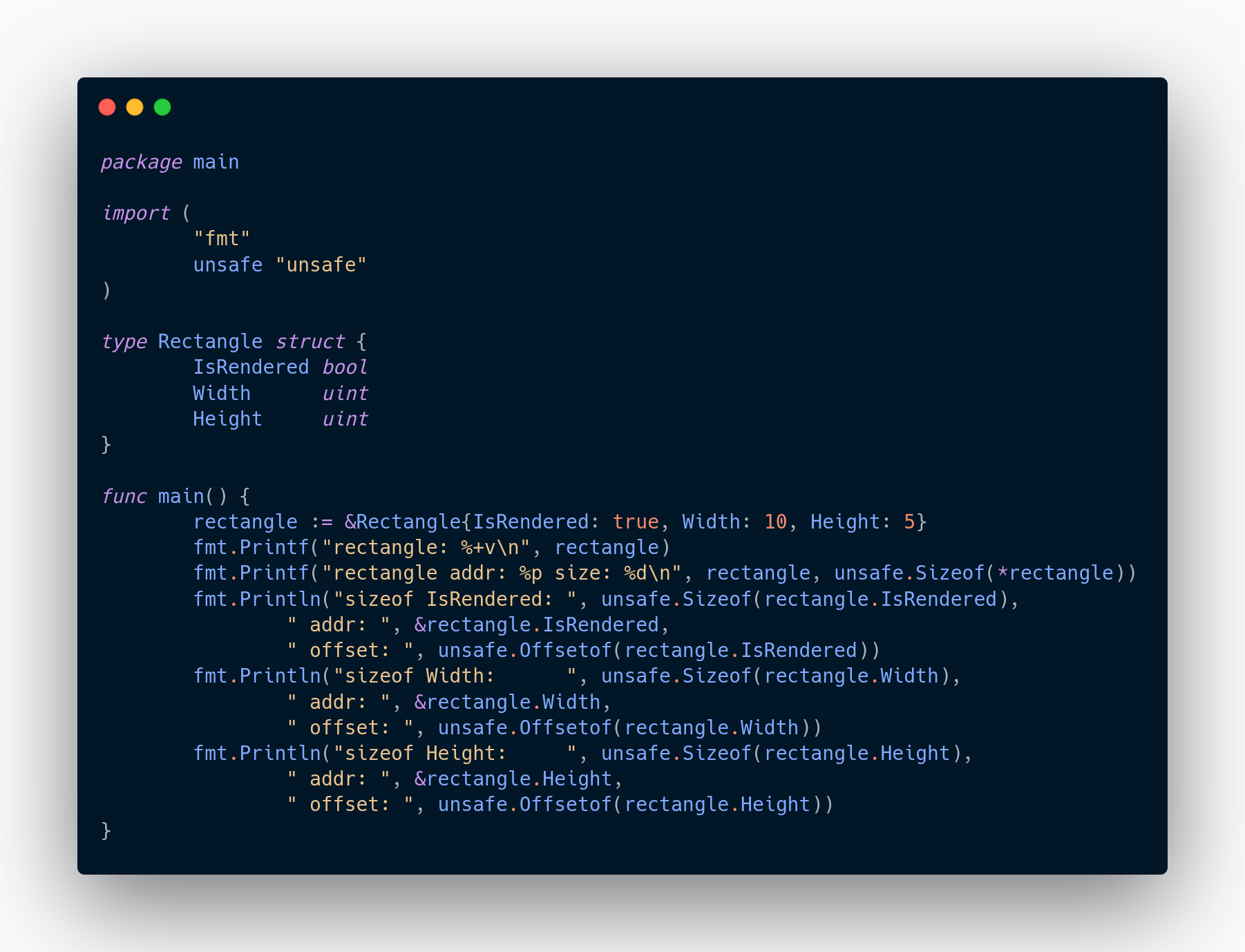Click Offsetof in the rectangle.Width offset line
The image size is (1245, 952).
click(x=566, y=728)
